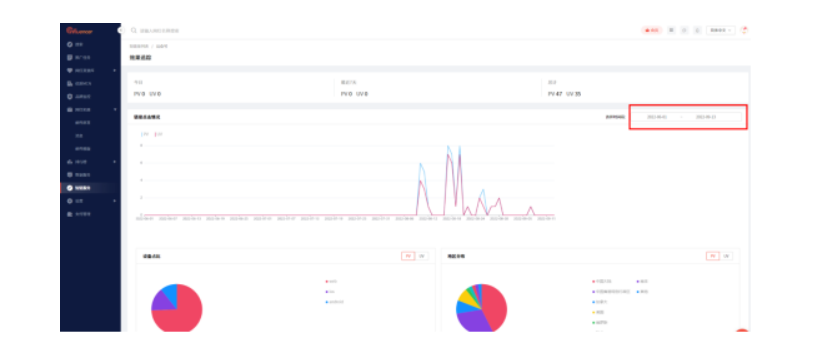
Task: Toggle the PV series in line chart legend
Action: (145, 134)
